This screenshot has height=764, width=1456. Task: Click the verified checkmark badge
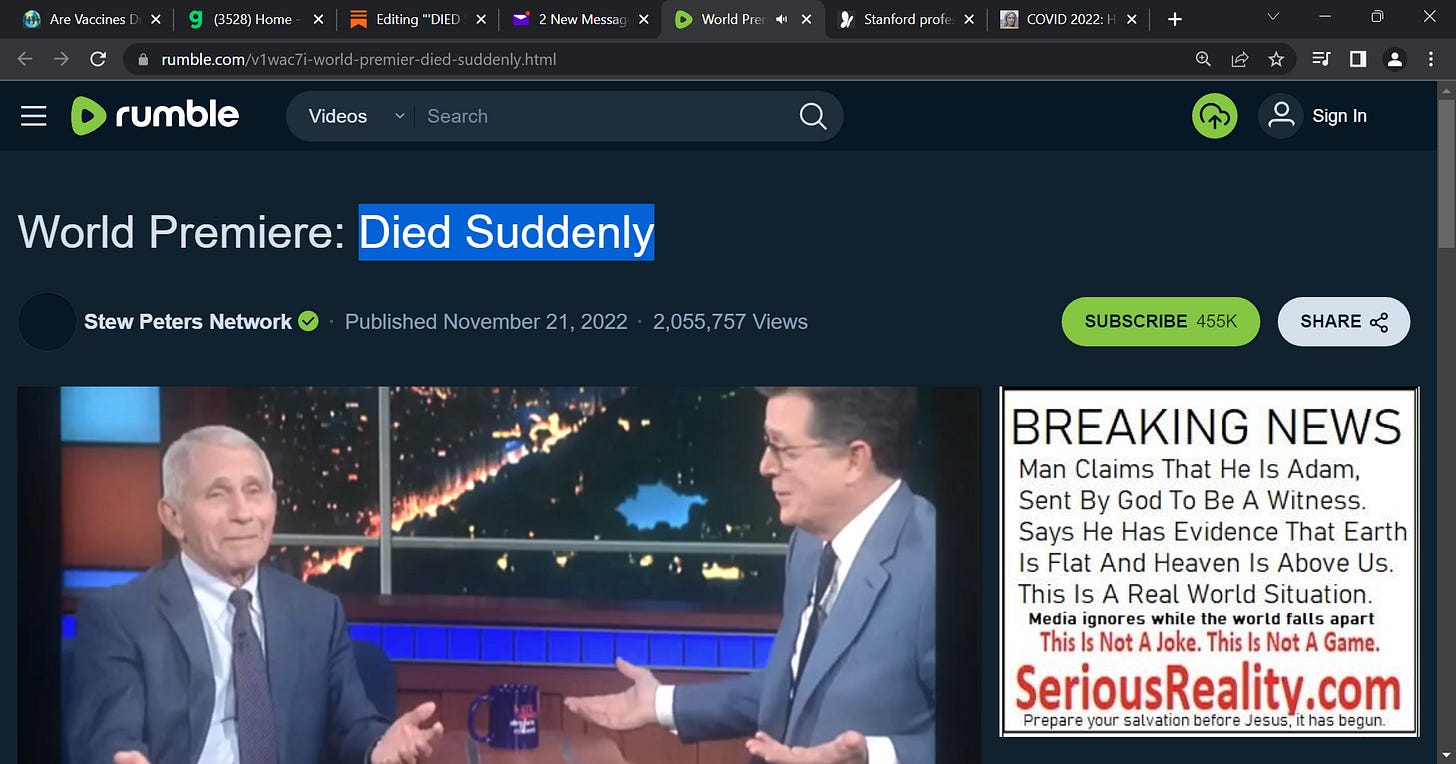coord(308,321)
